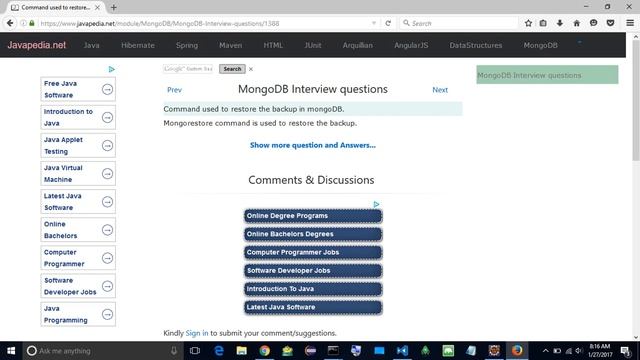640x360 pixels.
Task: Open the Hibernate menu in site navbar
Action: [x=138, y=45]
